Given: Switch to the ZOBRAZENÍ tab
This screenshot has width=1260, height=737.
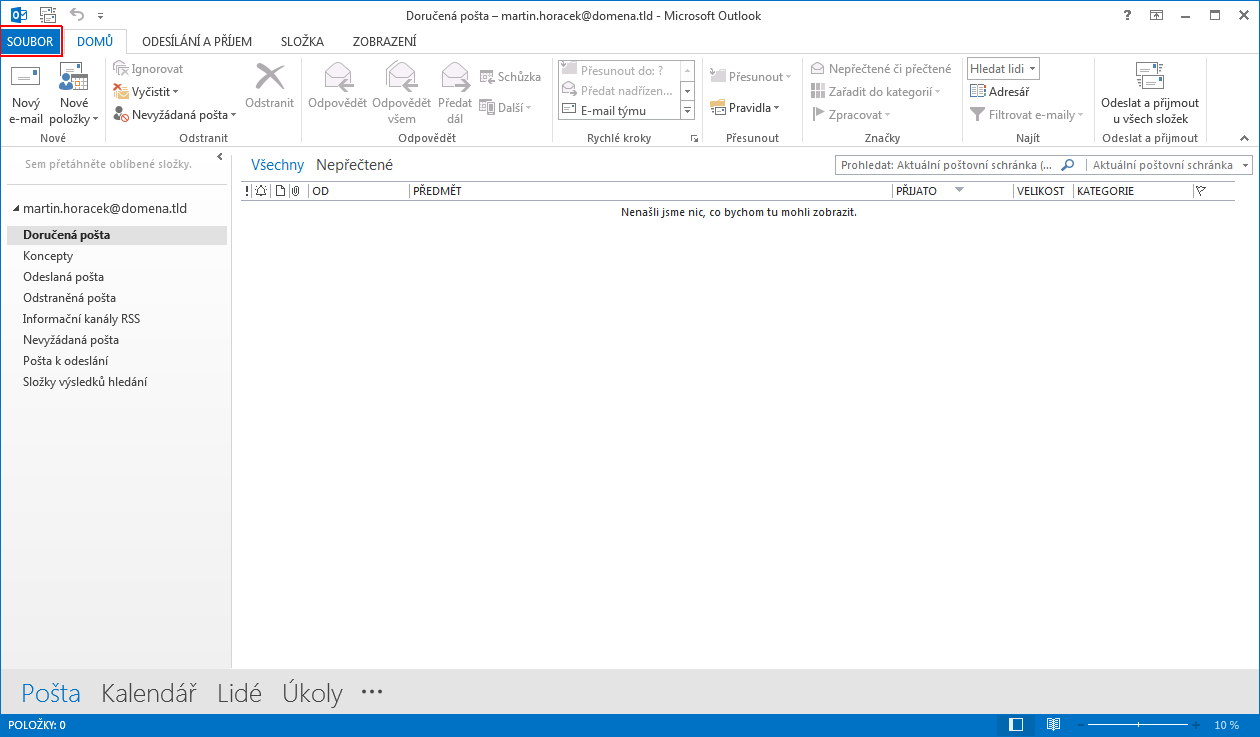Looking at the screenshot, I should (385, 42).
